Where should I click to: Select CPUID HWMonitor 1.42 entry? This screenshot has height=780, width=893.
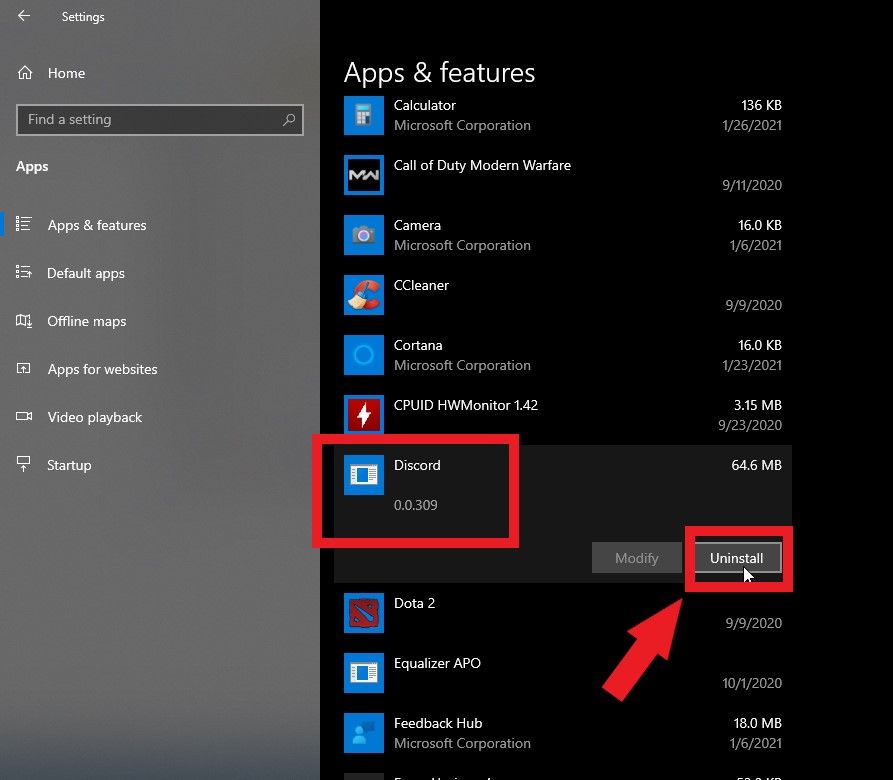563,415
